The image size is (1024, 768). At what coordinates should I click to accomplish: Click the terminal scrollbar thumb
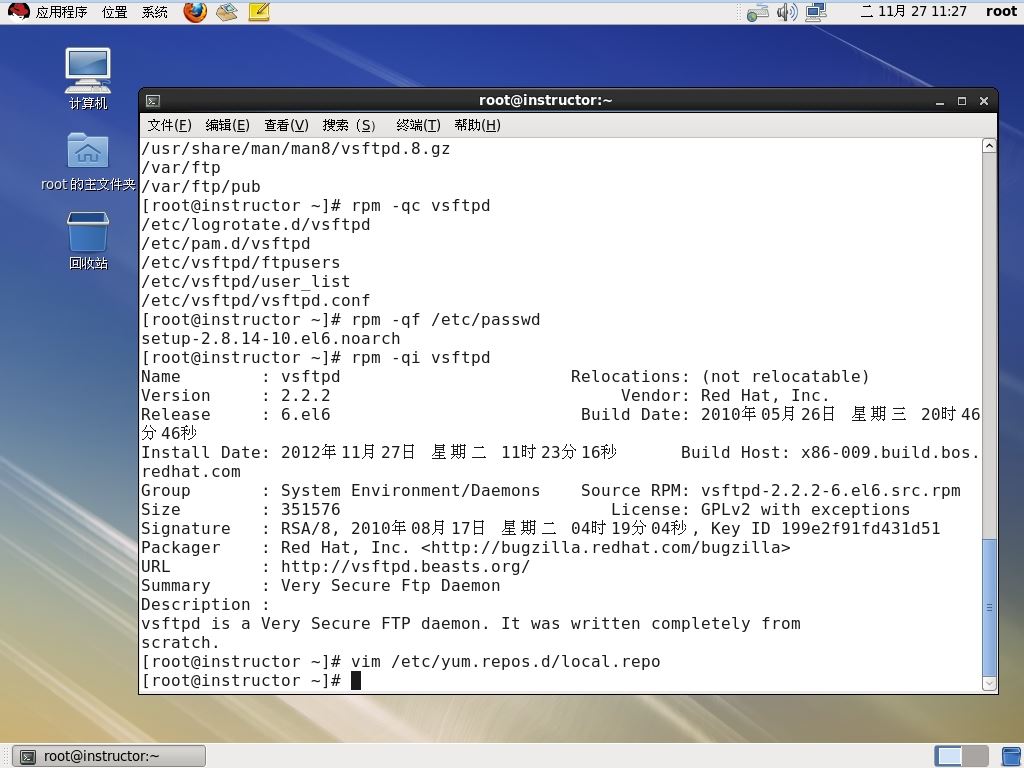point(989,607)
